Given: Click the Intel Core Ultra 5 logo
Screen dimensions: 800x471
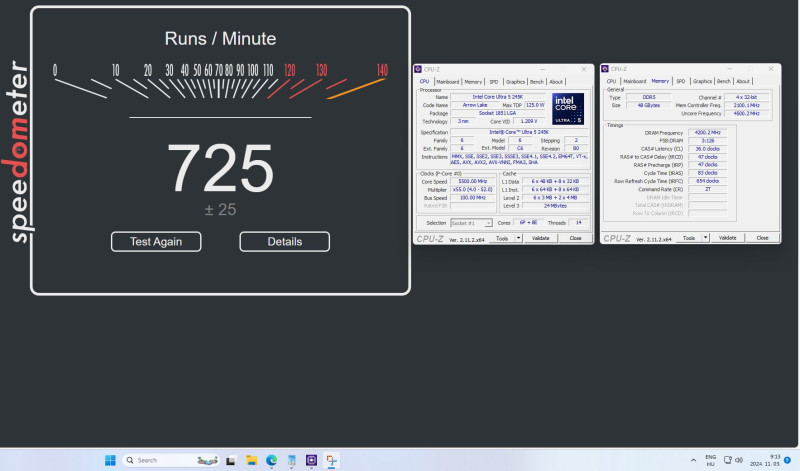Looking at the screenshot, I should 568,108.
